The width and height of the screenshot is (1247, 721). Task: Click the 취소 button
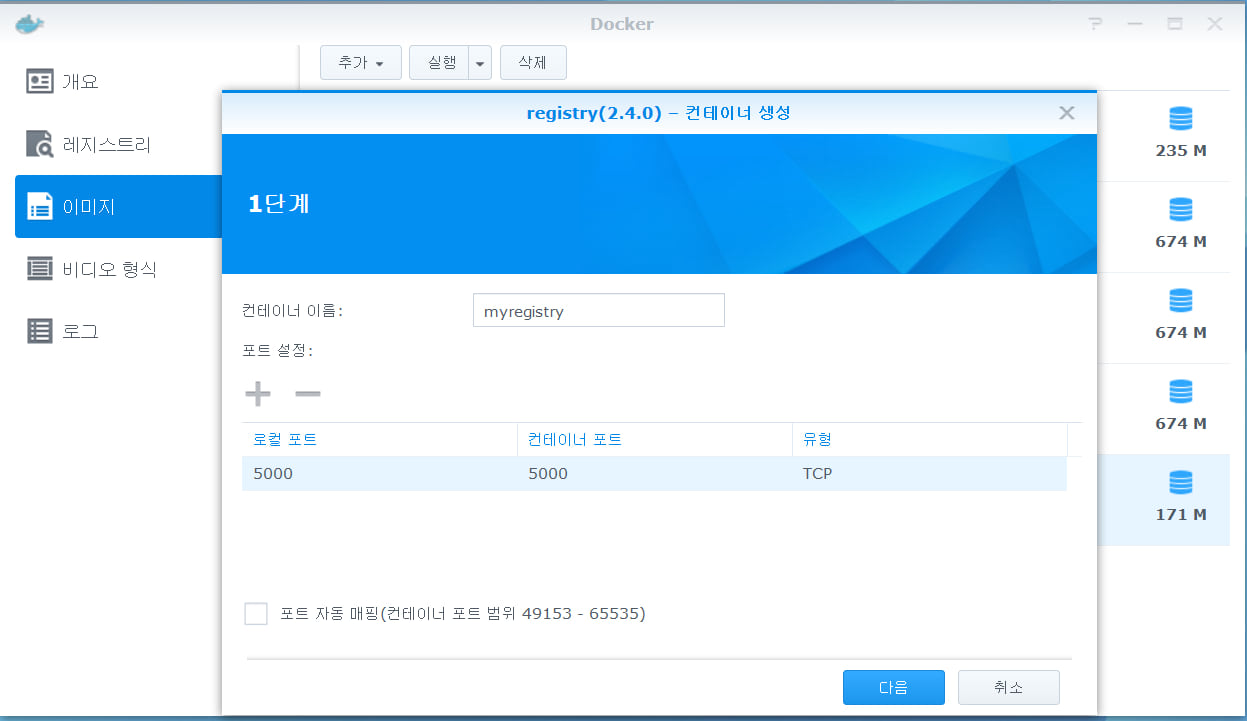click(x=1008, y=687)
